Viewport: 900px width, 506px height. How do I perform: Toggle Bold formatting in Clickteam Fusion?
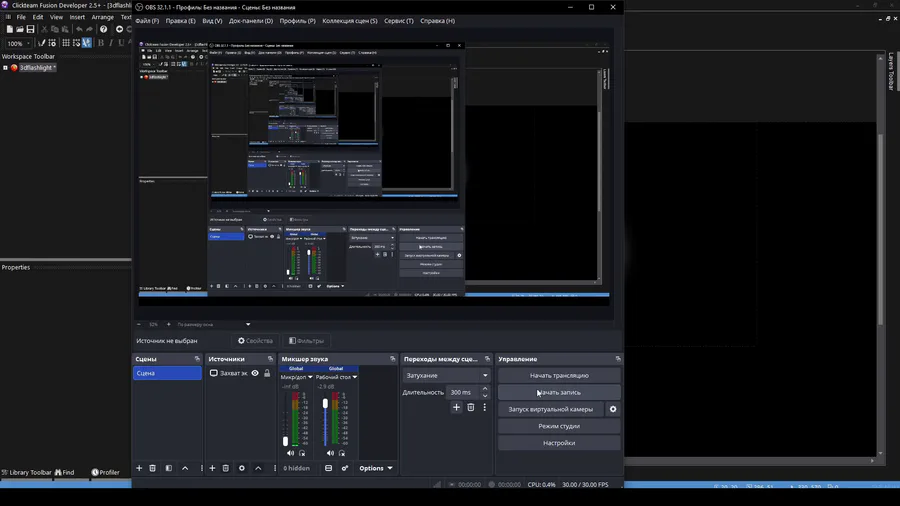pyautogui.click(x=101, y=43)
